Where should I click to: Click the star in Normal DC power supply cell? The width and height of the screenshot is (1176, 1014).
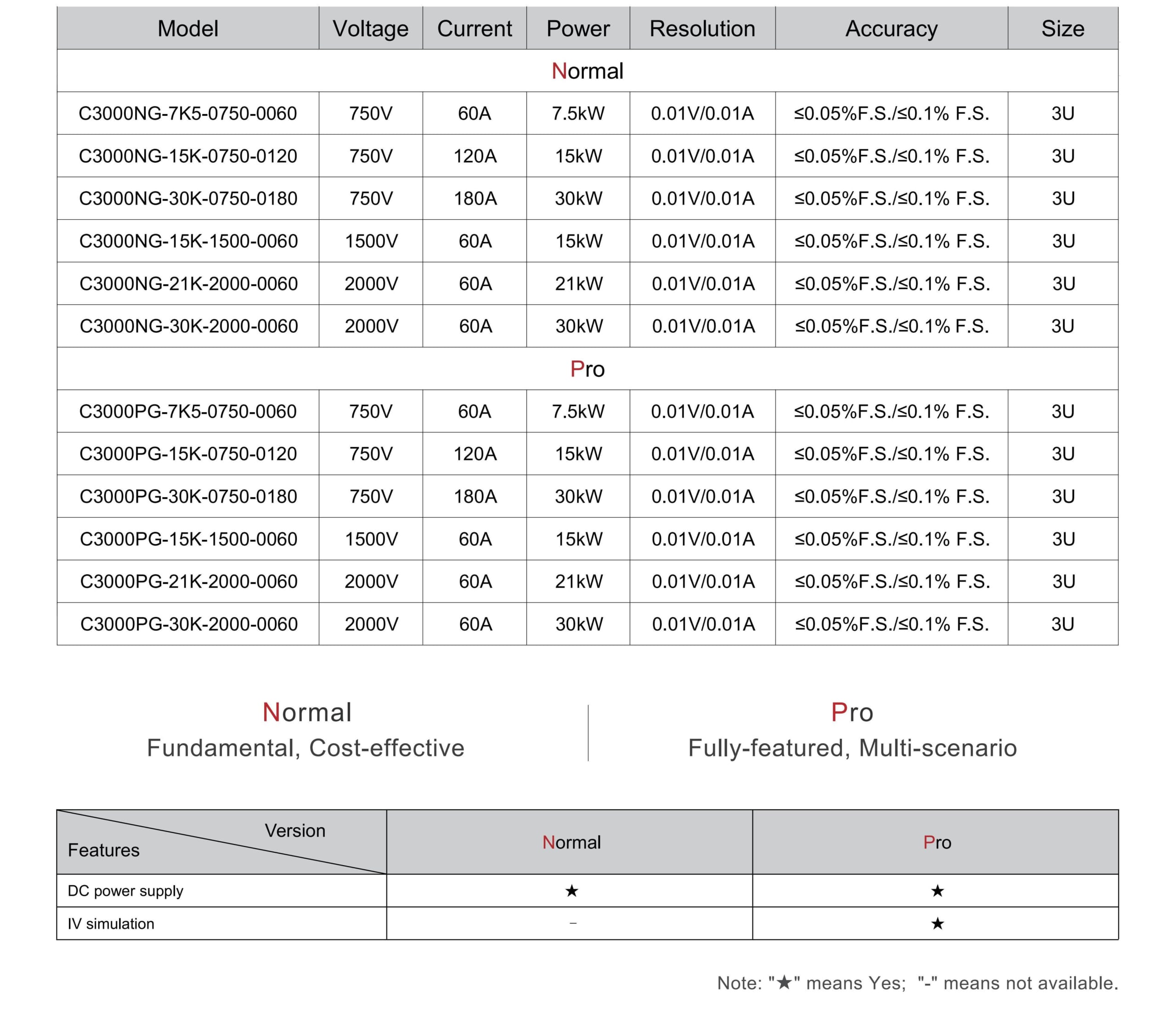pyautogui.click(x=571, y=891)
